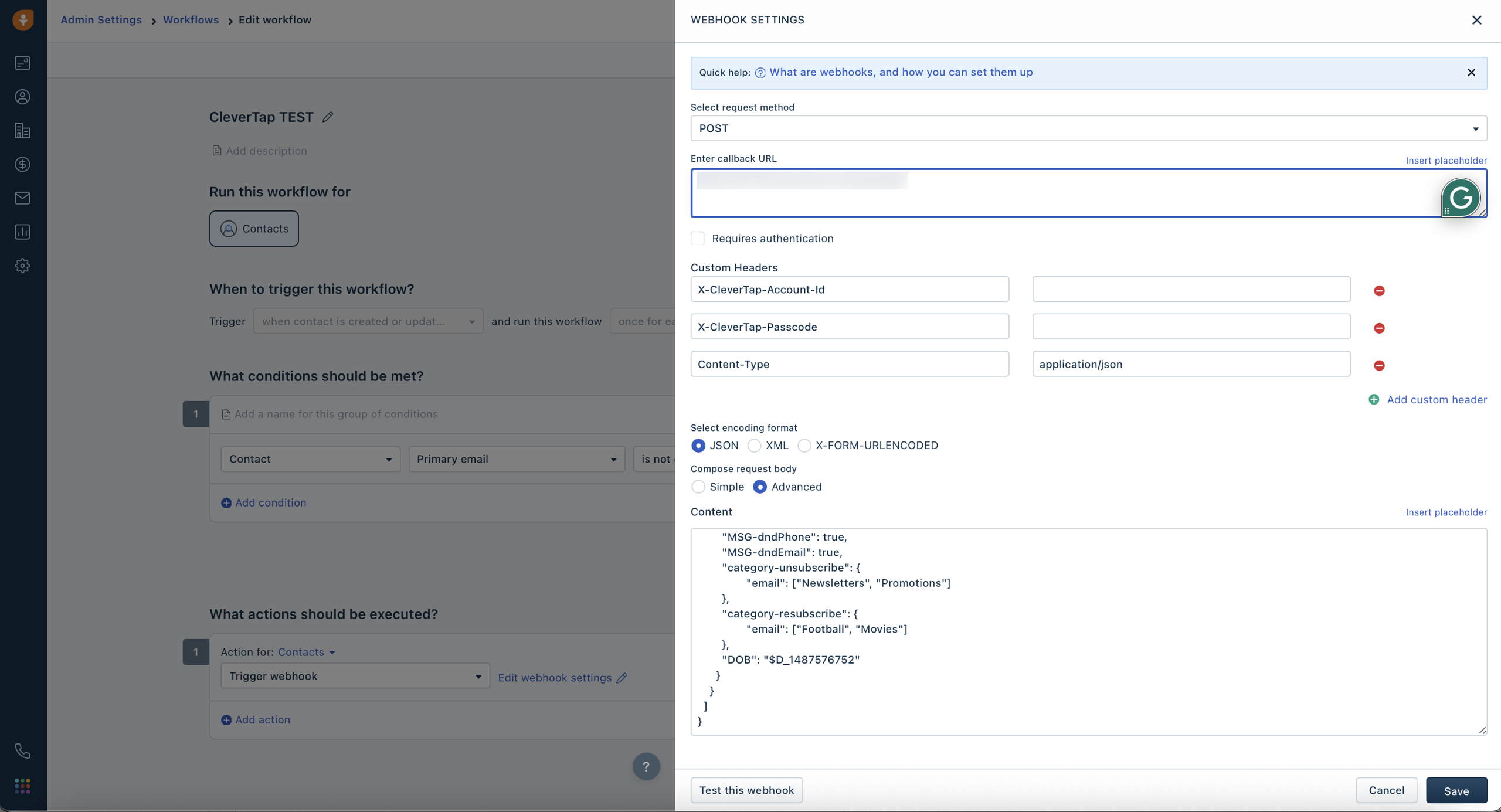1501x812 pixels.
Task: Open Accounts building icon in sidebar
Action: point(22,130)
